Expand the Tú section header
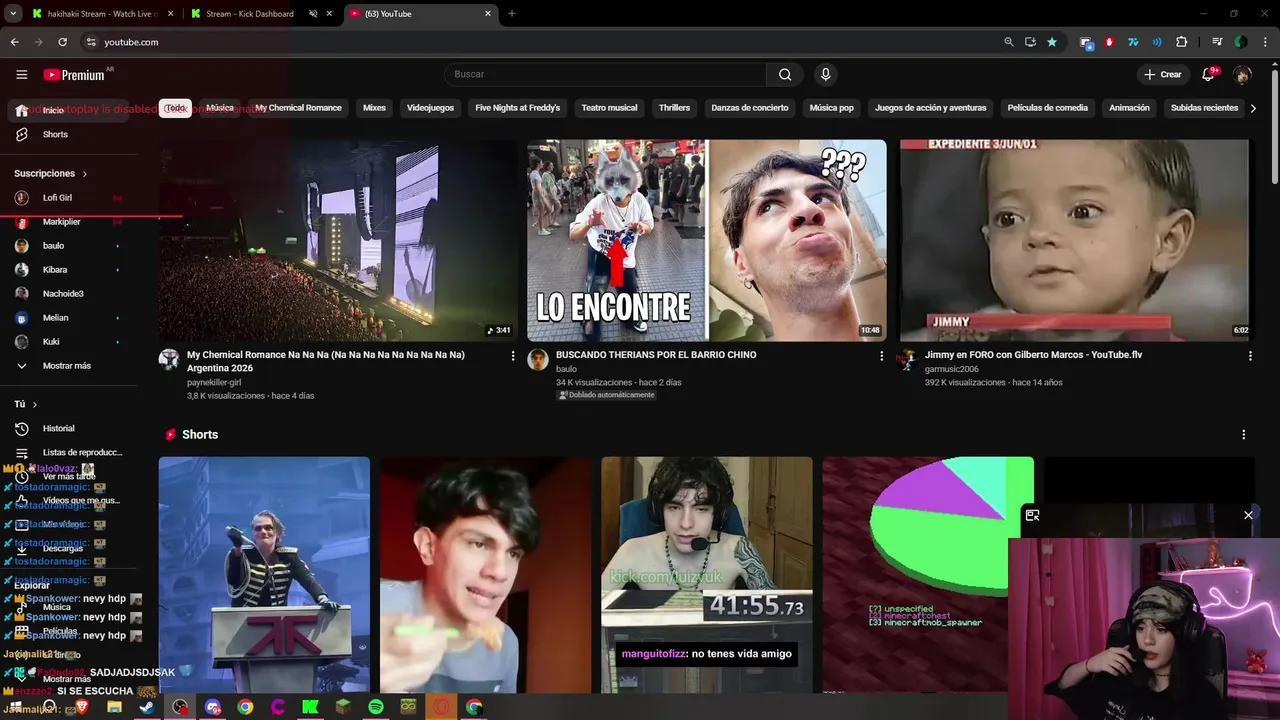Image resolution: width=1280 pixels, height=720 pixels. coord(26,404)
